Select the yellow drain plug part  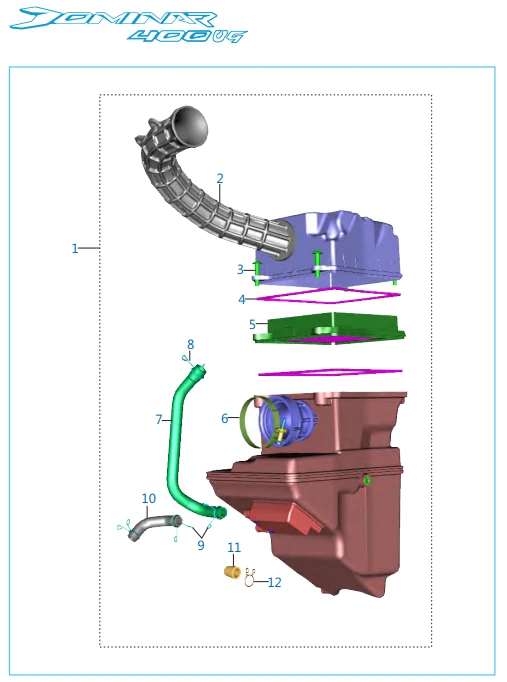[232, 572]
